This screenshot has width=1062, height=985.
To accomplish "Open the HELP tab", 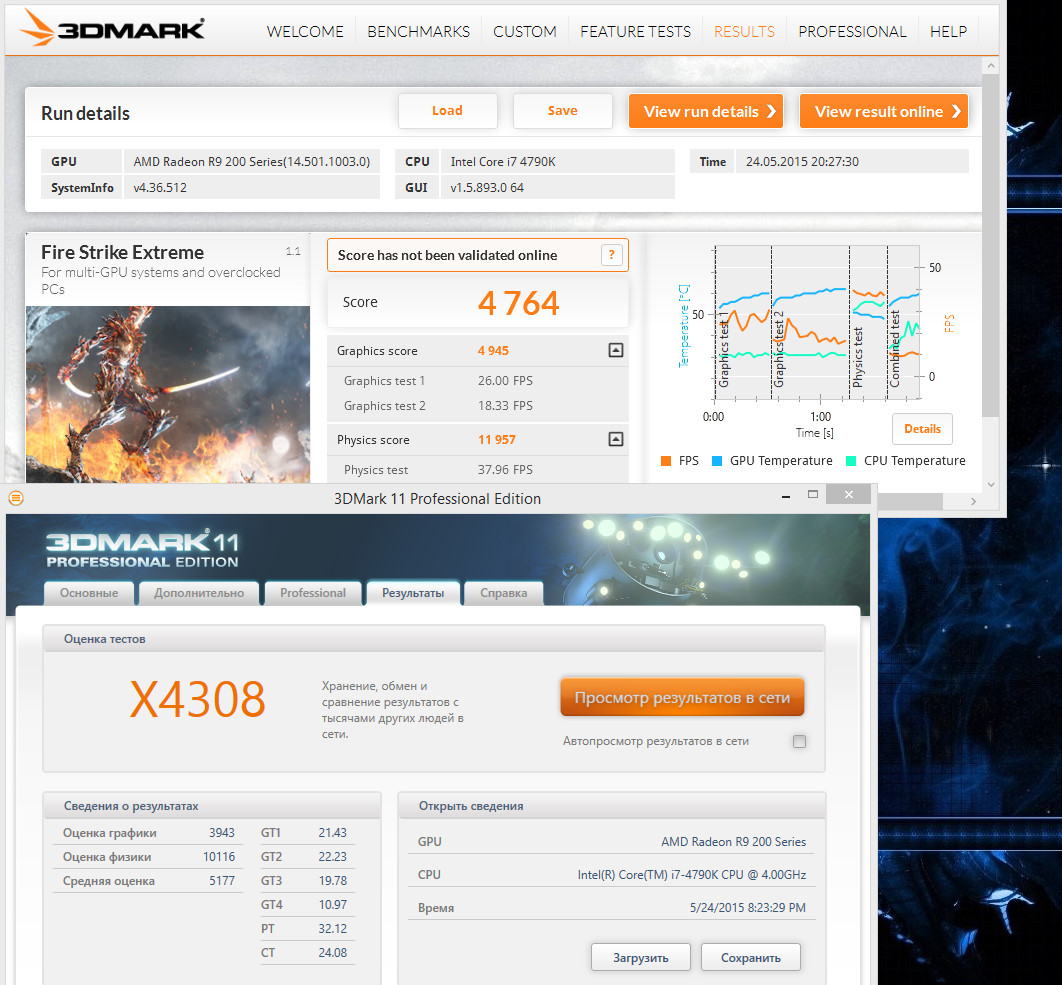I will [x=948, y=31].
